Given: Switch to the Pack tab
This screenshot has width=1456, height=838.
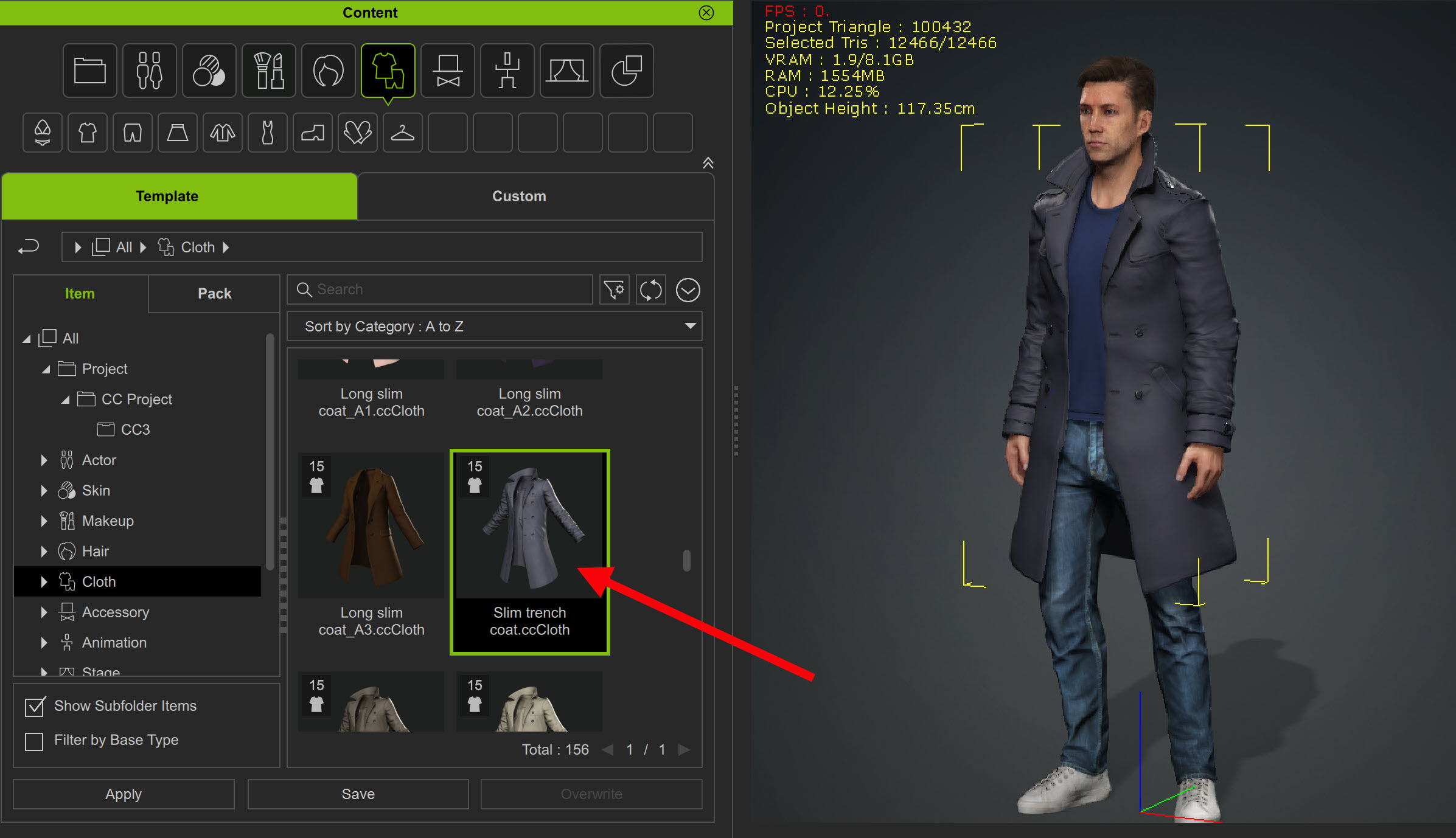Looking at the screenshot, I should [214, 294].
